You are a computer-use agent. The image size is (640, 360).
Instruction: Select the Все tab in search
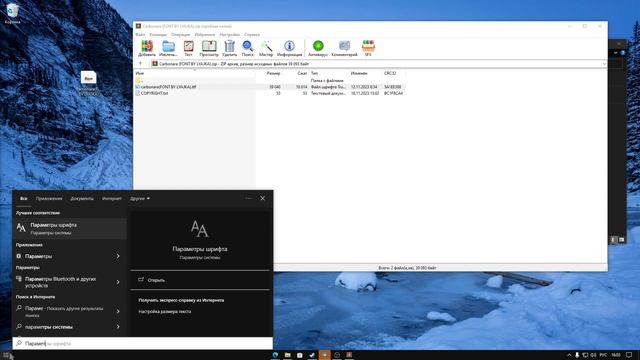pos(24,198)
